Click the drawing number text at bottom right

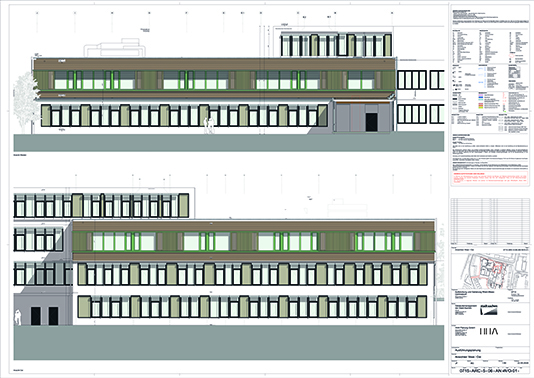(490, 371)
